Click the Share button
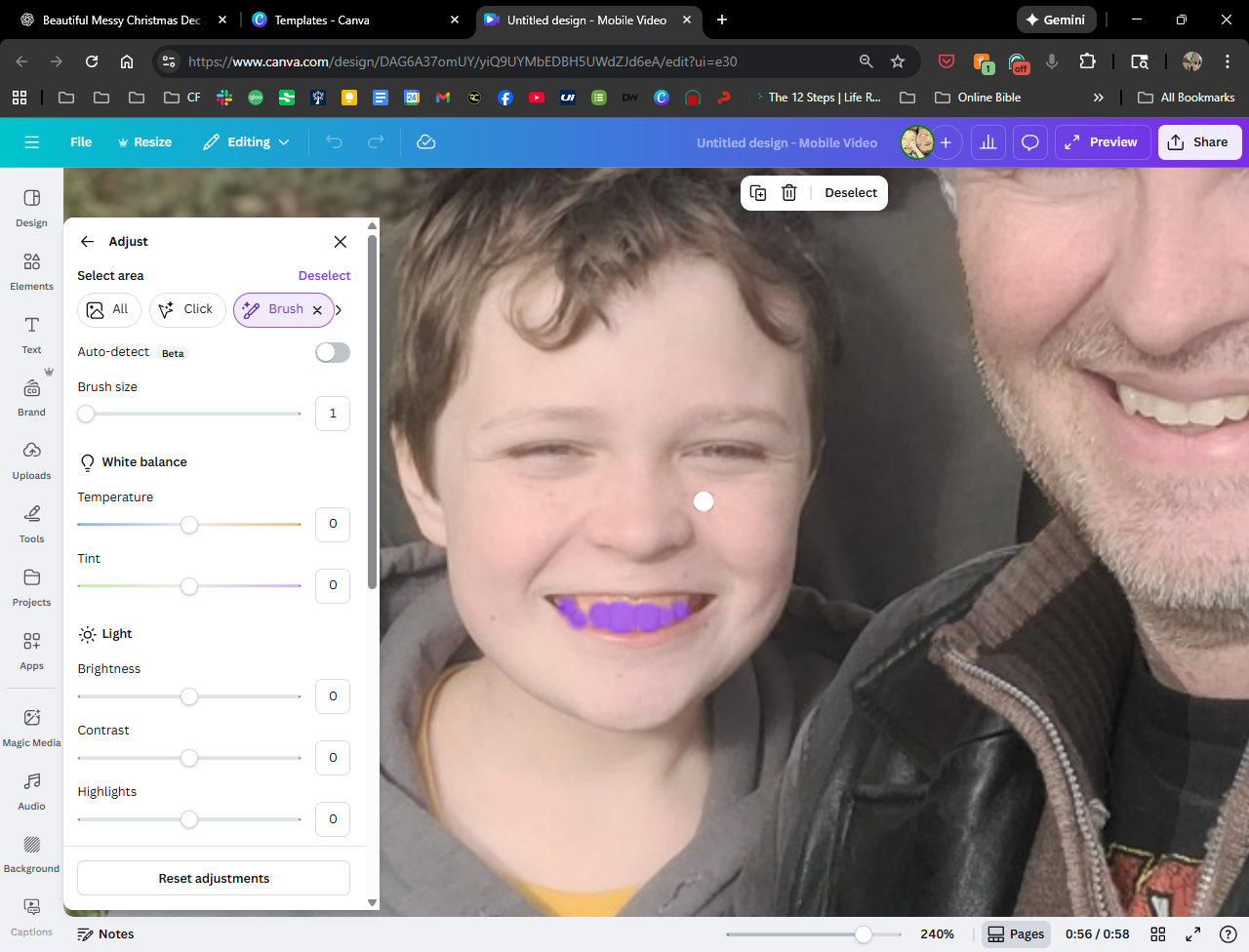Viewport: 1249px width, 952px height. [1199, 142]
